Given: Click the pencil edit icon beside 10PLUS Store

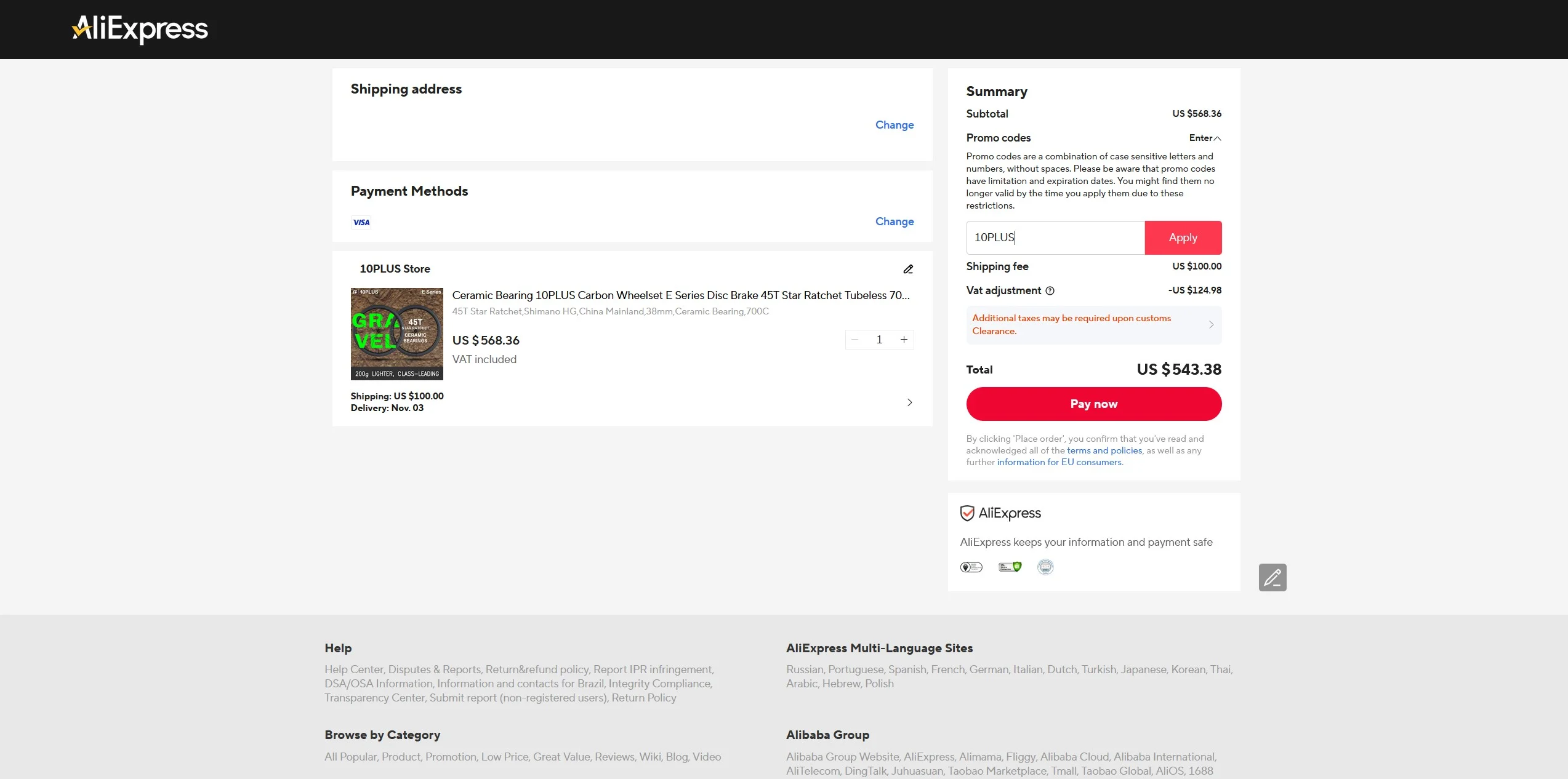Looking at the screenshot, I should click(908, 269).
